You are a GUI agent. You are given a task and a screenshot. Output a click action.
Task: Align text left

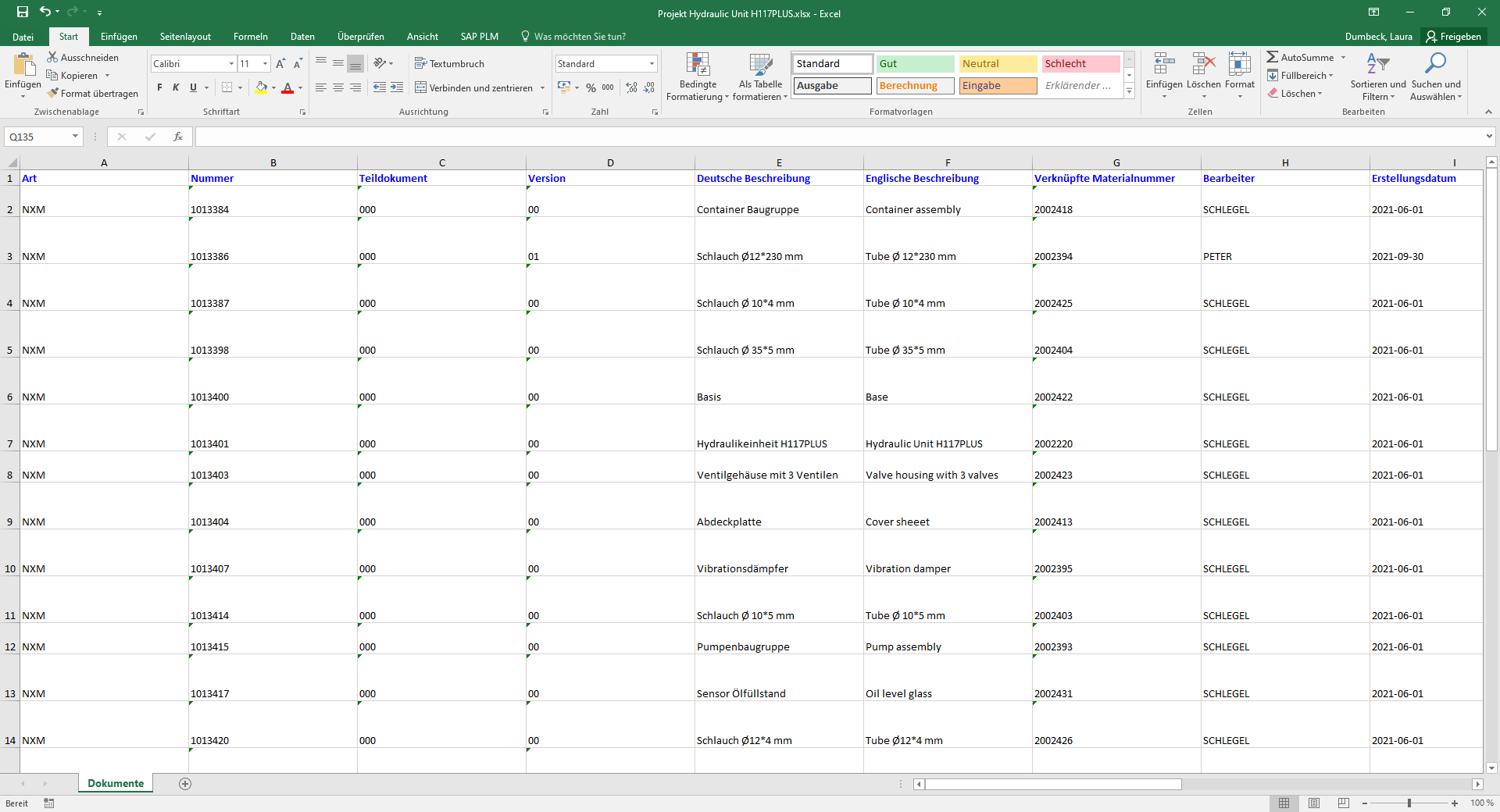[x=321, y=87]
